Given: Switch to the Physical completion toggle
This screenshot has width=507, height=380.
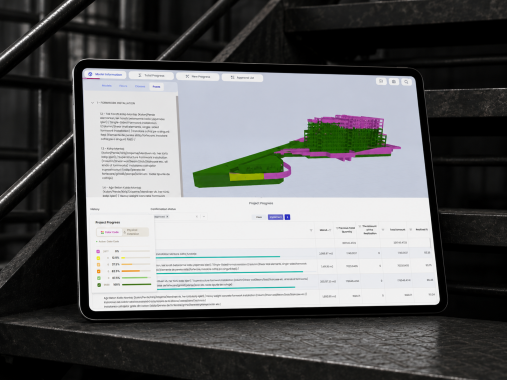Looking at the screenshot, I should pyautogui.click(x=135, y=232).
